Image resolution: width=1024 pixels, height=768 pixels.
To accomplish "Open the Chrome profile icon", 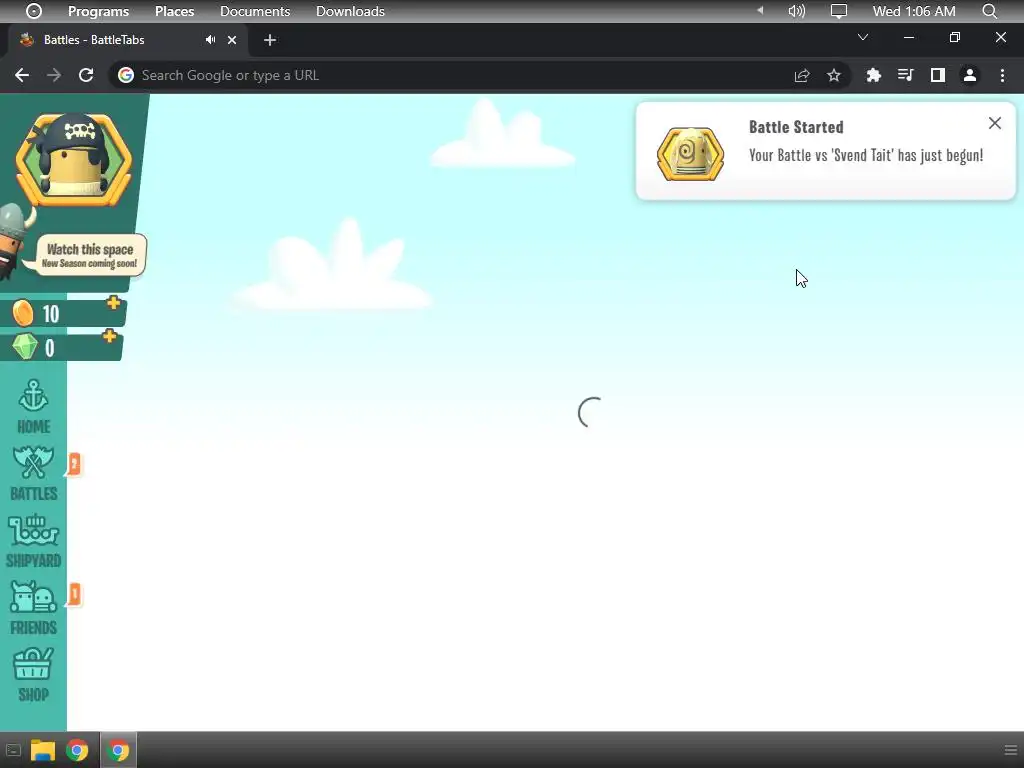I will click(970, 75).
